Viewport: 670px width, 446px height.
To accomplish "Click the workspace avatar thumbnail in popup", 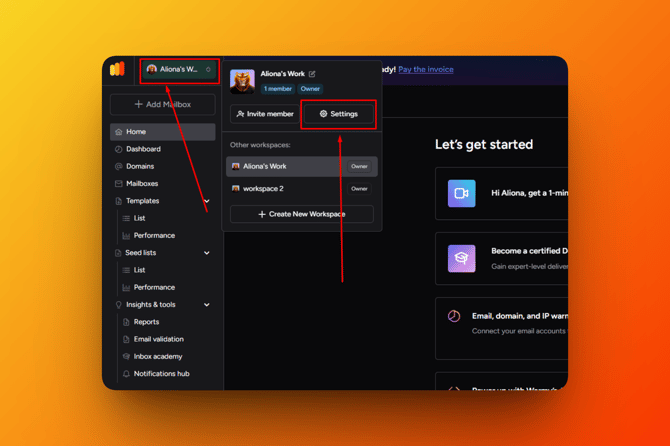I will (x=242, y=80).
